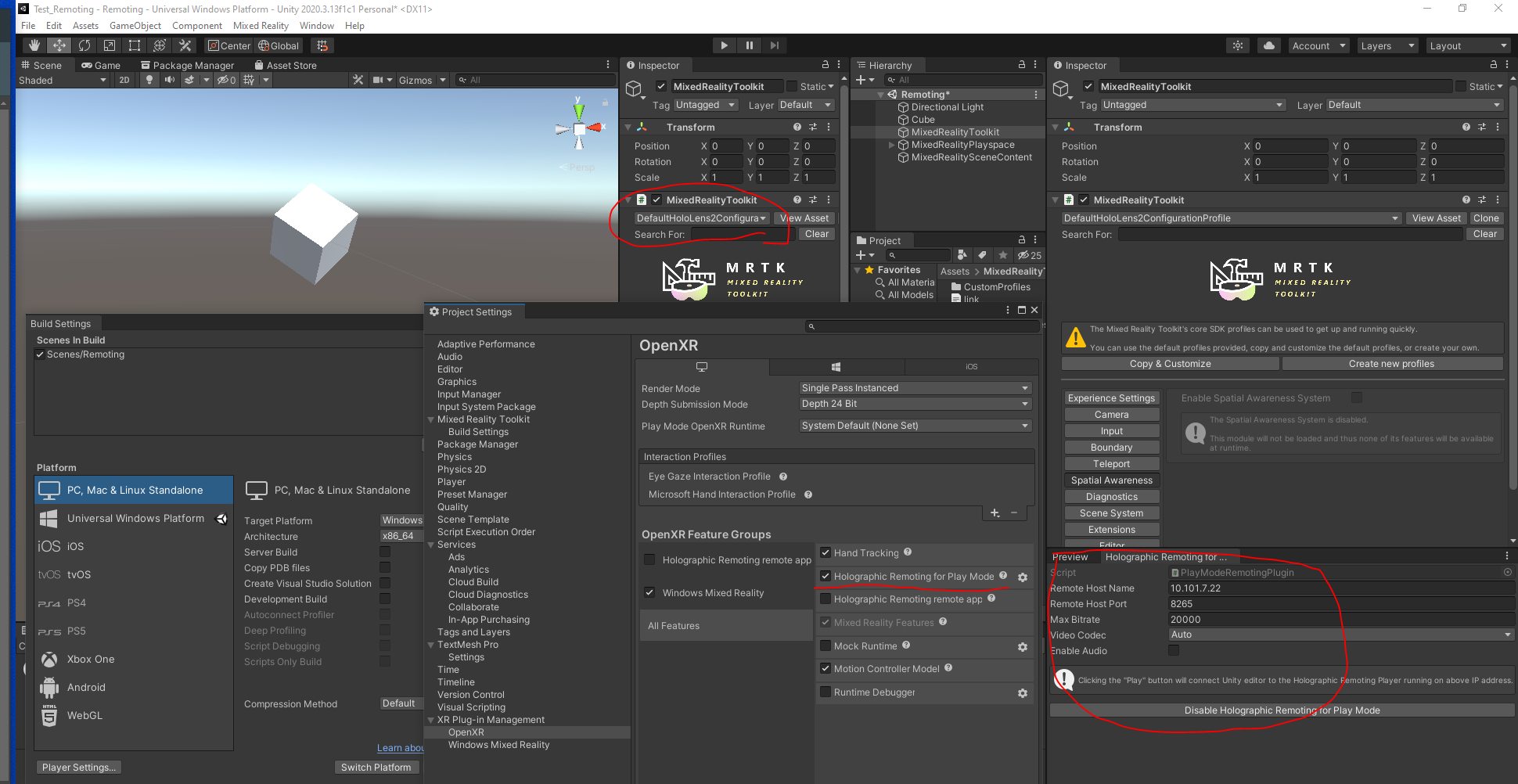
Task: Select the Rotate tool
Action: tap(84, 45)
